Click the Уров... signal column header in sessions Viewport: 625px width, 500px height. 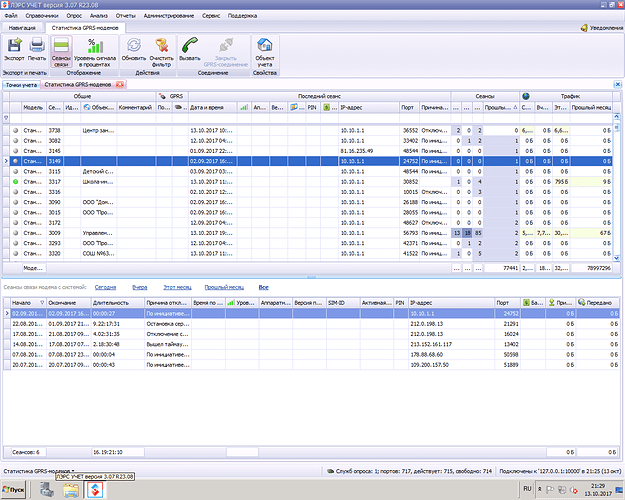(x=242, y=303)
